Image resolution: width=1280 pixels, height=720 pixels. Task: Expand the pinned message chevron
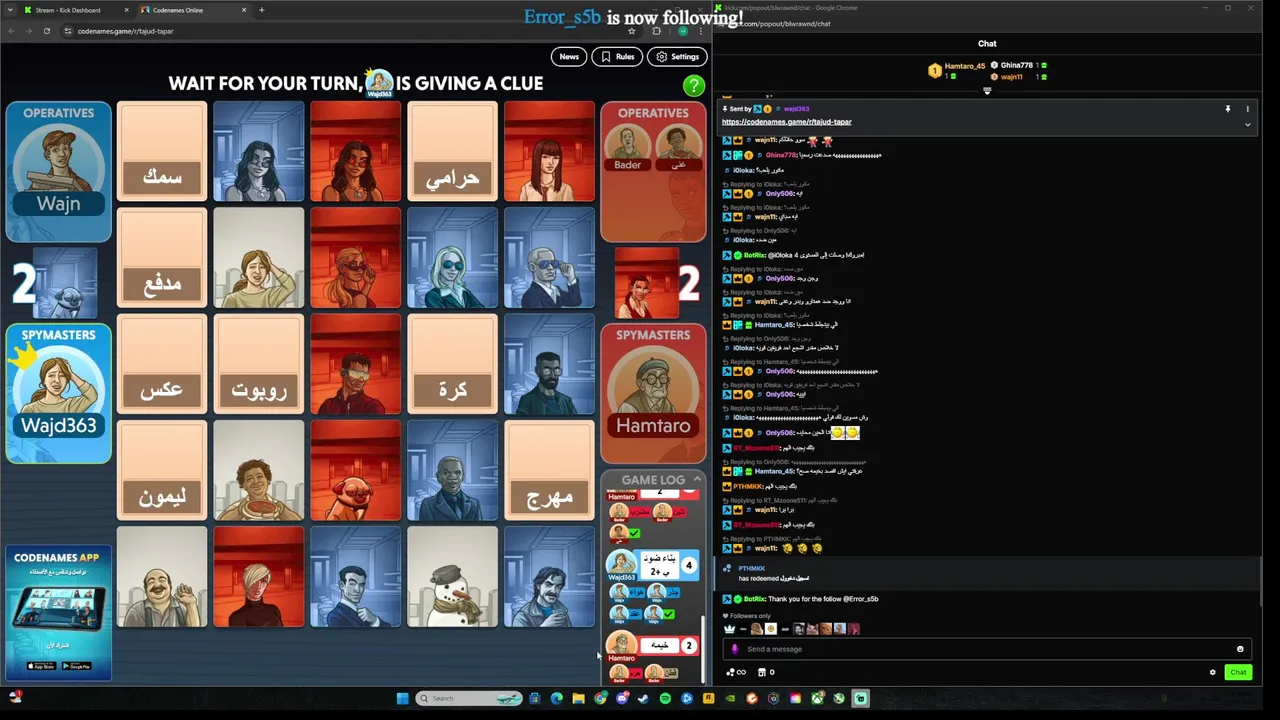pos(1247,125)
